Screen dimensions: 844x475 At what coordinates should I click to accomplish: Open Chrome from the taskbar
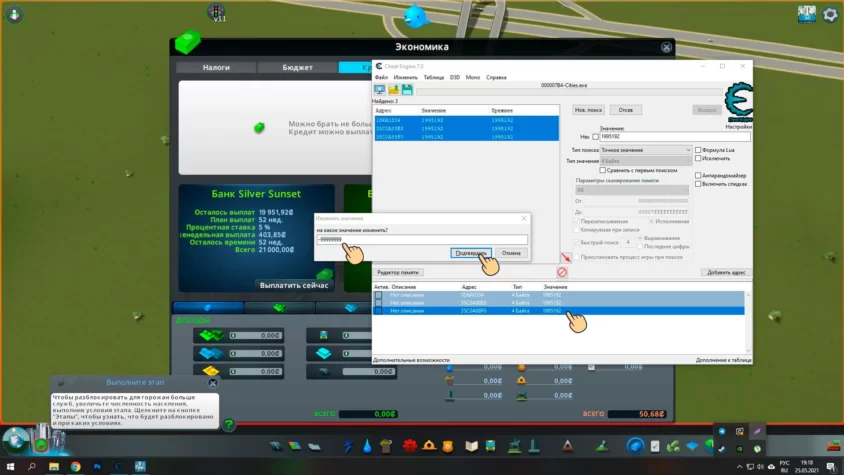[x=75, y=466]
